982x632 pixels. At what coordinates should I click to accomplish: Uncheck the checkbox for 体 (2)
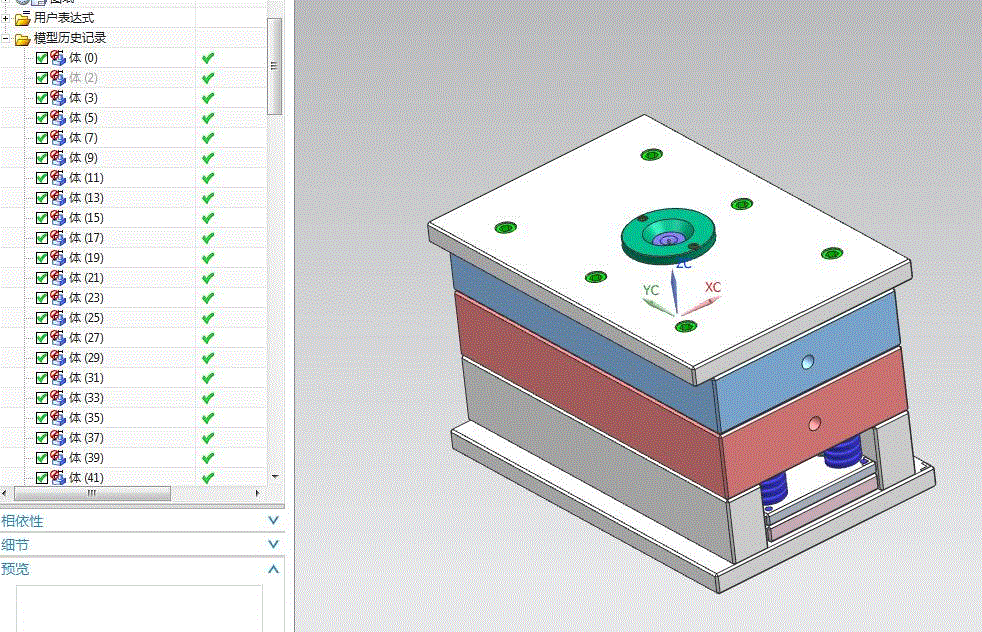coord(42,78)
